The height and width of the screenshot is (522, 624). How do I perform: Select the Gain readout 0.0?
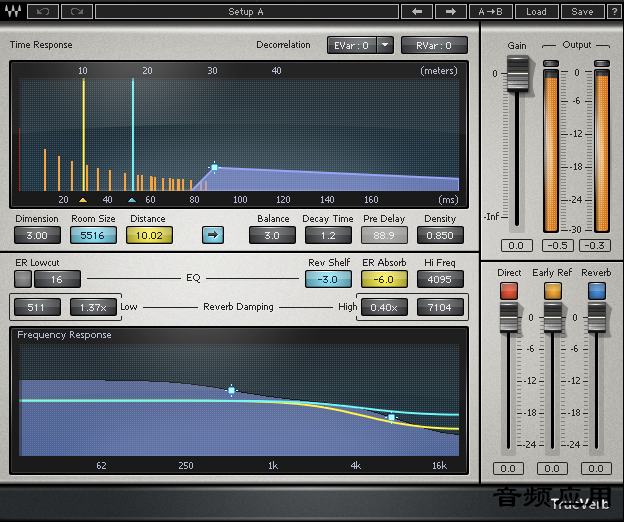516,245
